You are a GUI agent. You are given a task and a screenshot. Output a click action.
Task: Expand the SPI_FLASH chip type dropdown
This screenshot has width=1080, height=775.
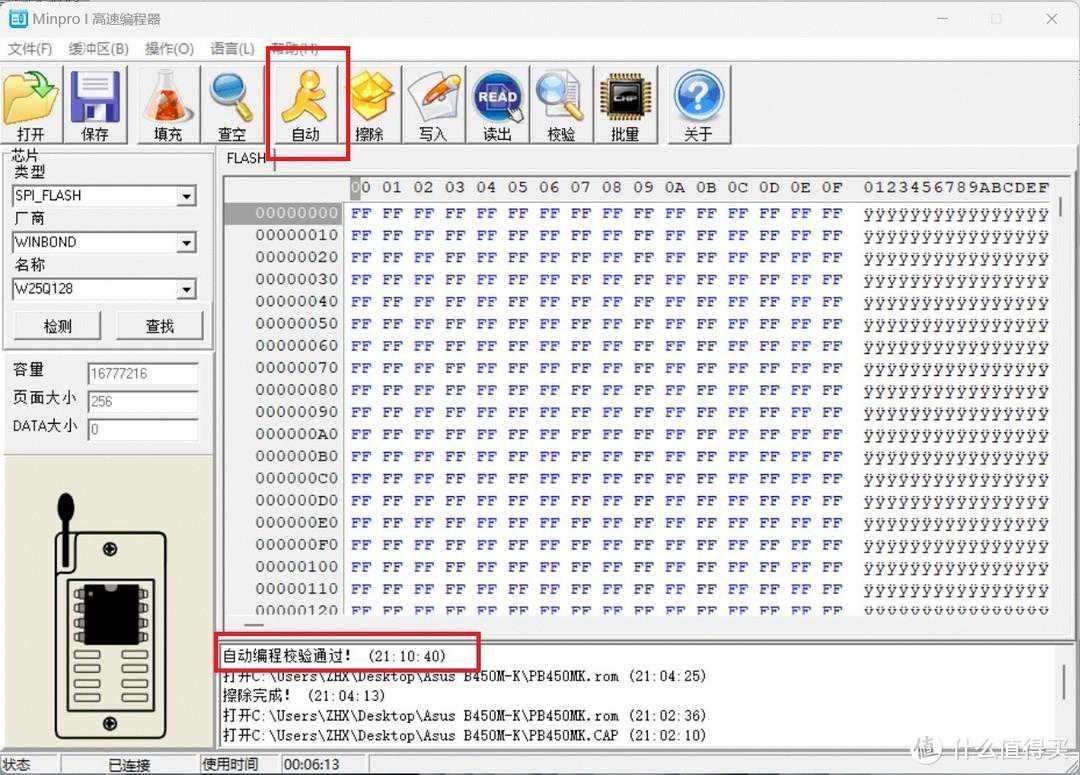click(186, 197)
